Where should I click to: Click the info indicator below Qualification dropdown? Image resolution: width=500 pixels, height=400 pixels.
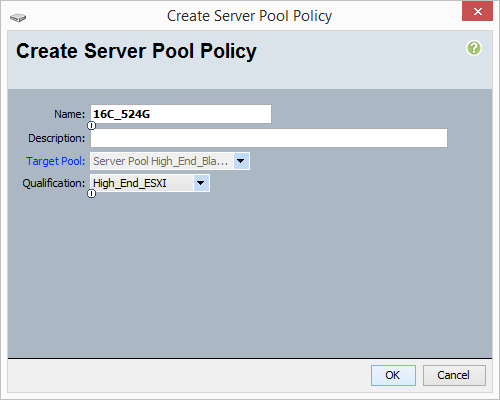tap(91, 194)
